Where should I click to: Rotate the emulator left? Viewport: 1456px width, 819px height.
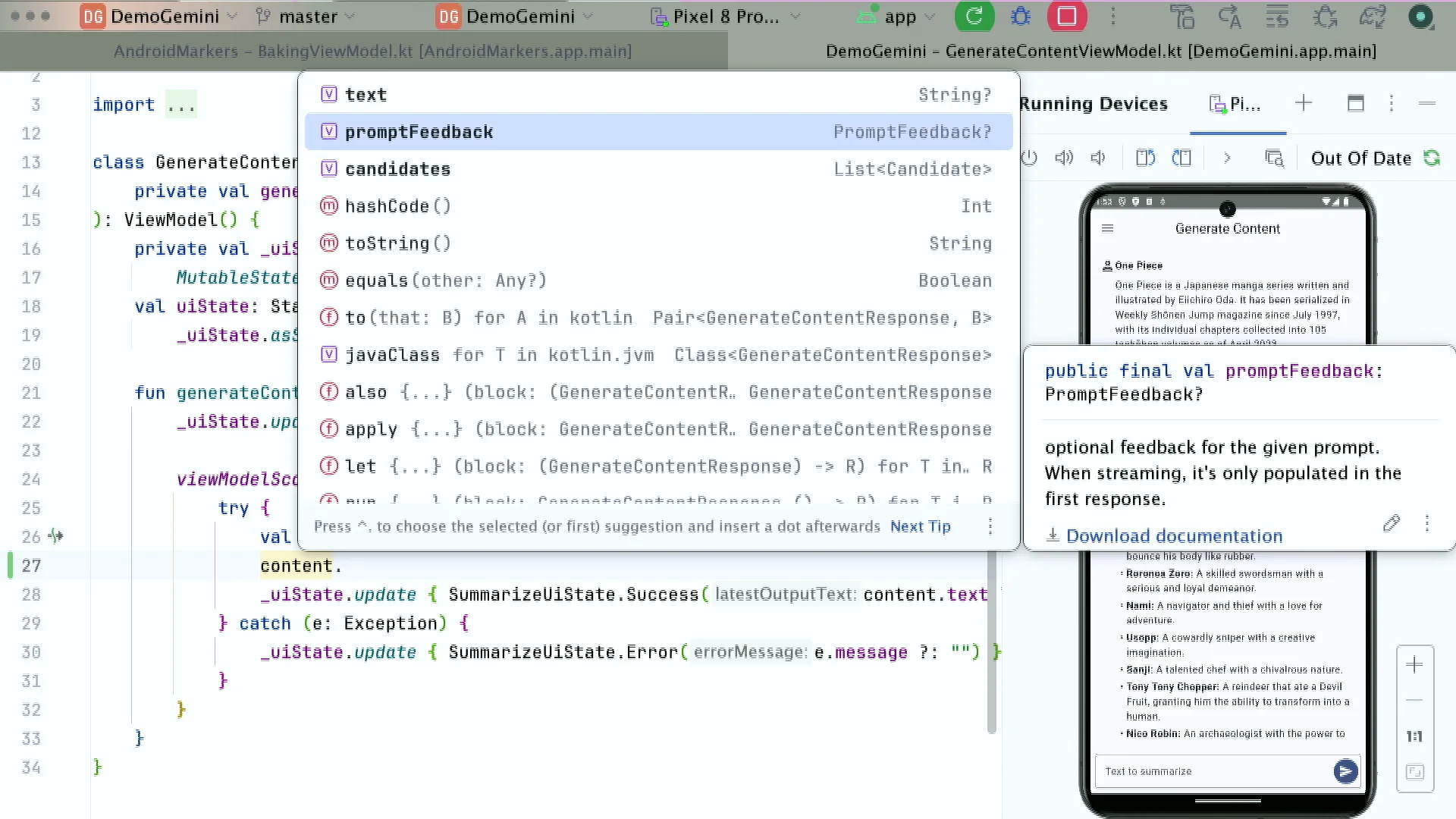[1145, 158]
